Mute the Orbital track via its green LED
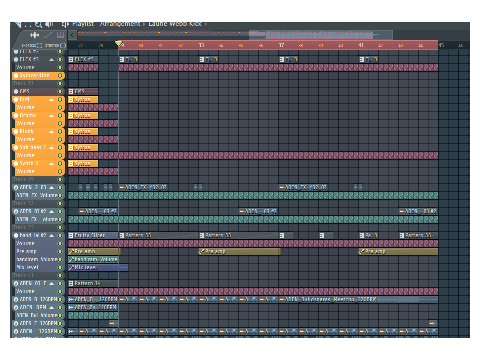Image resolution: width=480 pixels, height=360 pixels. (x=60, y=115)
